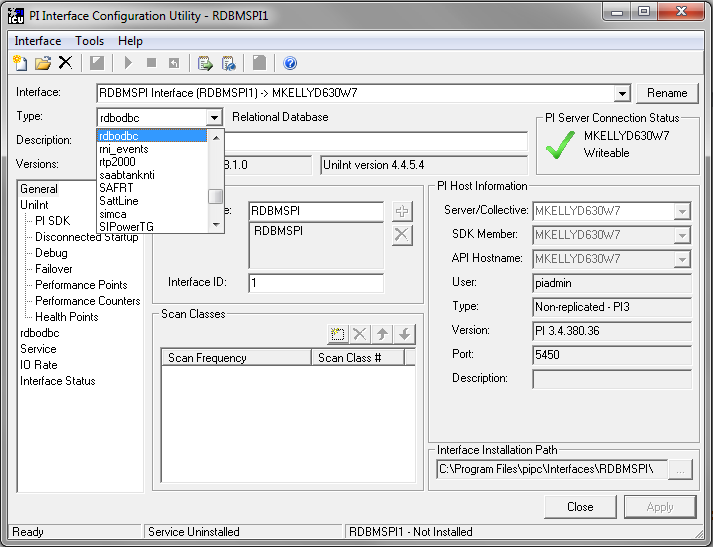
Task: Open help with the blue question icon
Action: click(x=290, y=63)
